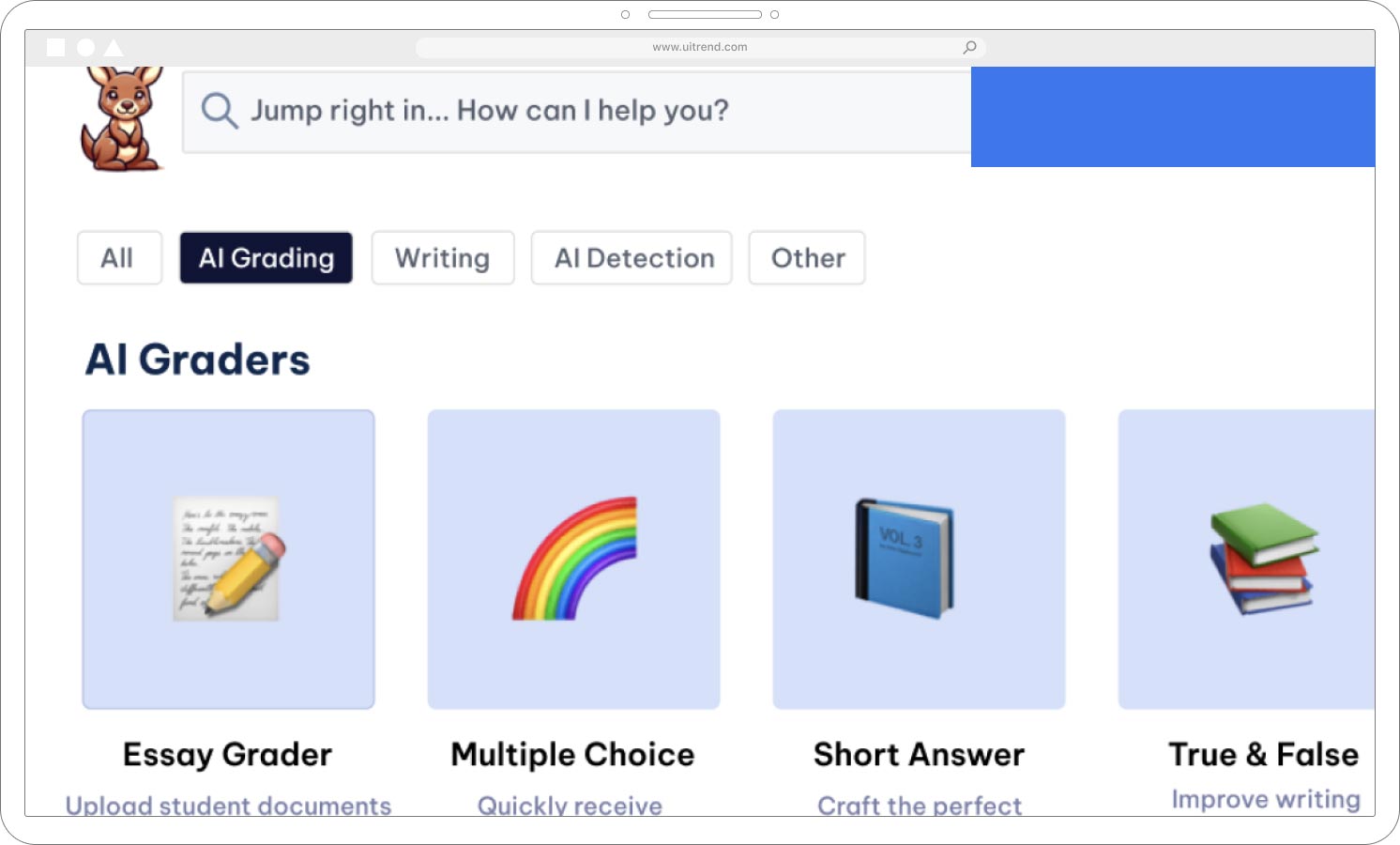Click the square icon in browser bar
Screen dimensions: 1400x845
[x=56, y=47]
